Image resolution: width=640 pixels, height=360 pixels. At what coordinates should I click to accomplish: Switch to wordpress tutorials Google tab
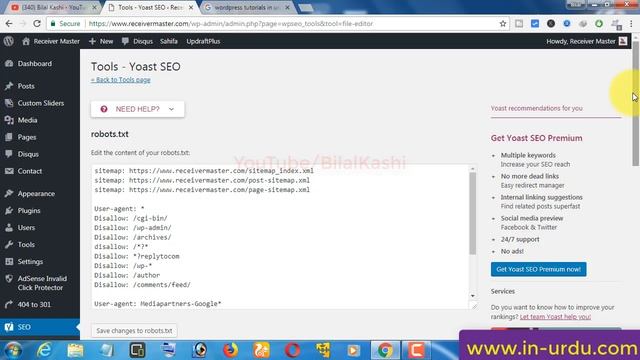point(247,7)
